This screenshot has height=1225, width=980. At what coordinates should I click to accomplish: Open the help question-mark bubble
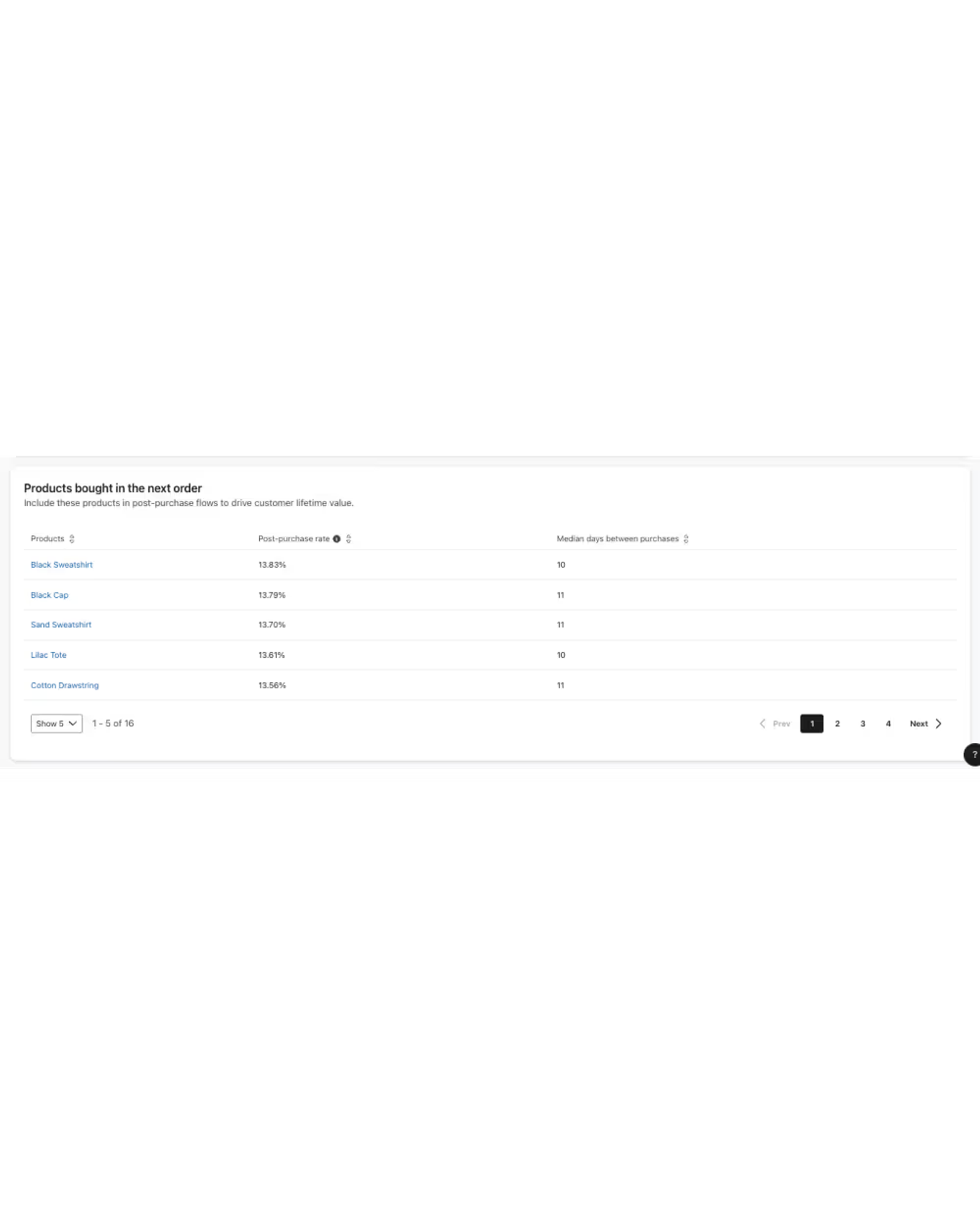tap(973, 755)
